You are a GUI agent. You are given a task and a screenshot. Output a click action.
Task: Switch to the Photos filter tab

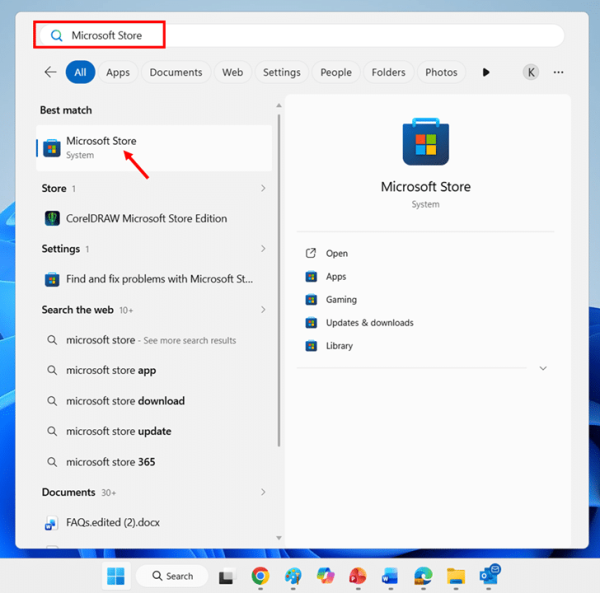pyautogui.click(x=441, y=72)
